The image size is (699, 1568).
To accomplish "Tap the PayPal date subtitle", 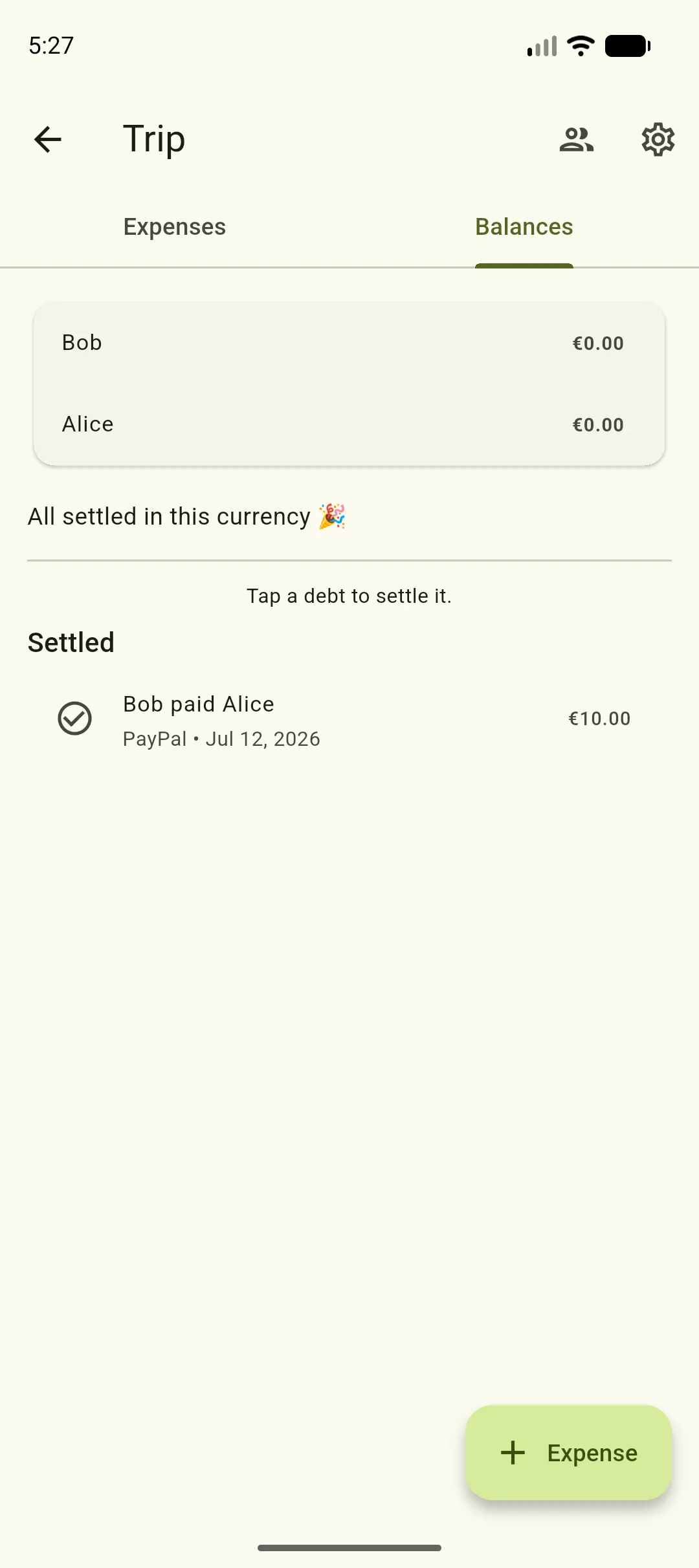I will pyautogui.click(x=221, y=739).
